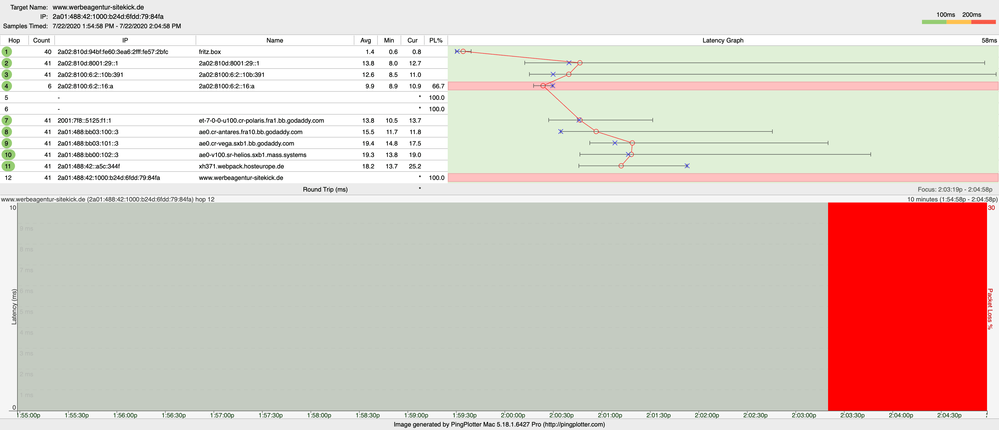Click IP 2a01:488:bb00:102::3 in hop 10
This screenshot has height=430, width=999.
click(x=88, y=155)
